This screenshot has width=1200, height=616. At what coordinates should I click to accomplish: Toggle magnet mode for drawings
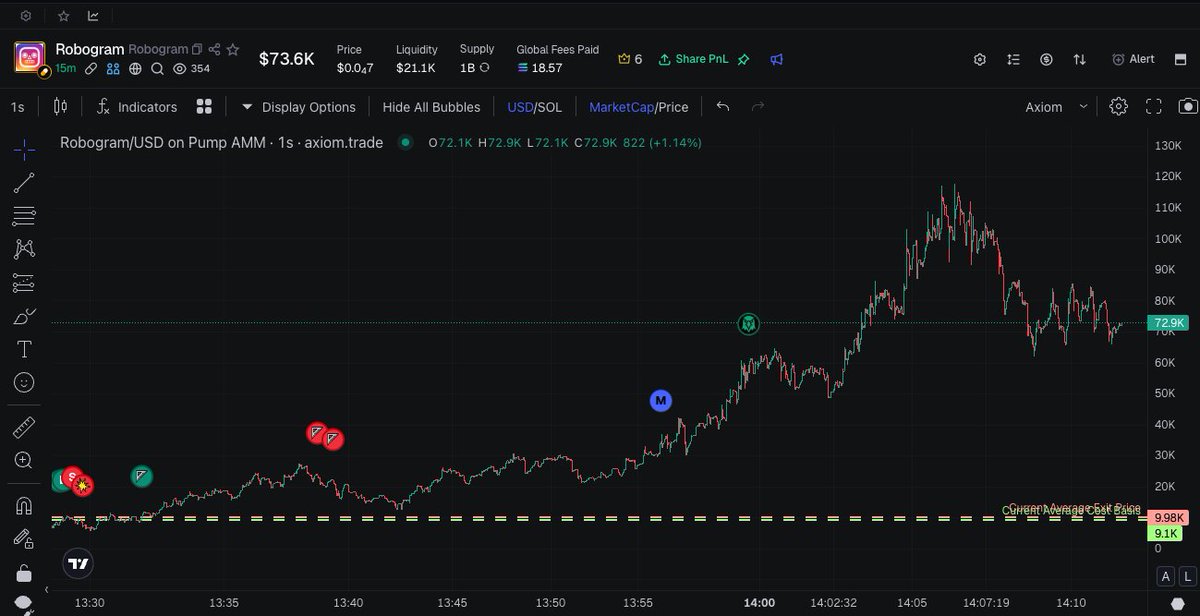25,506
